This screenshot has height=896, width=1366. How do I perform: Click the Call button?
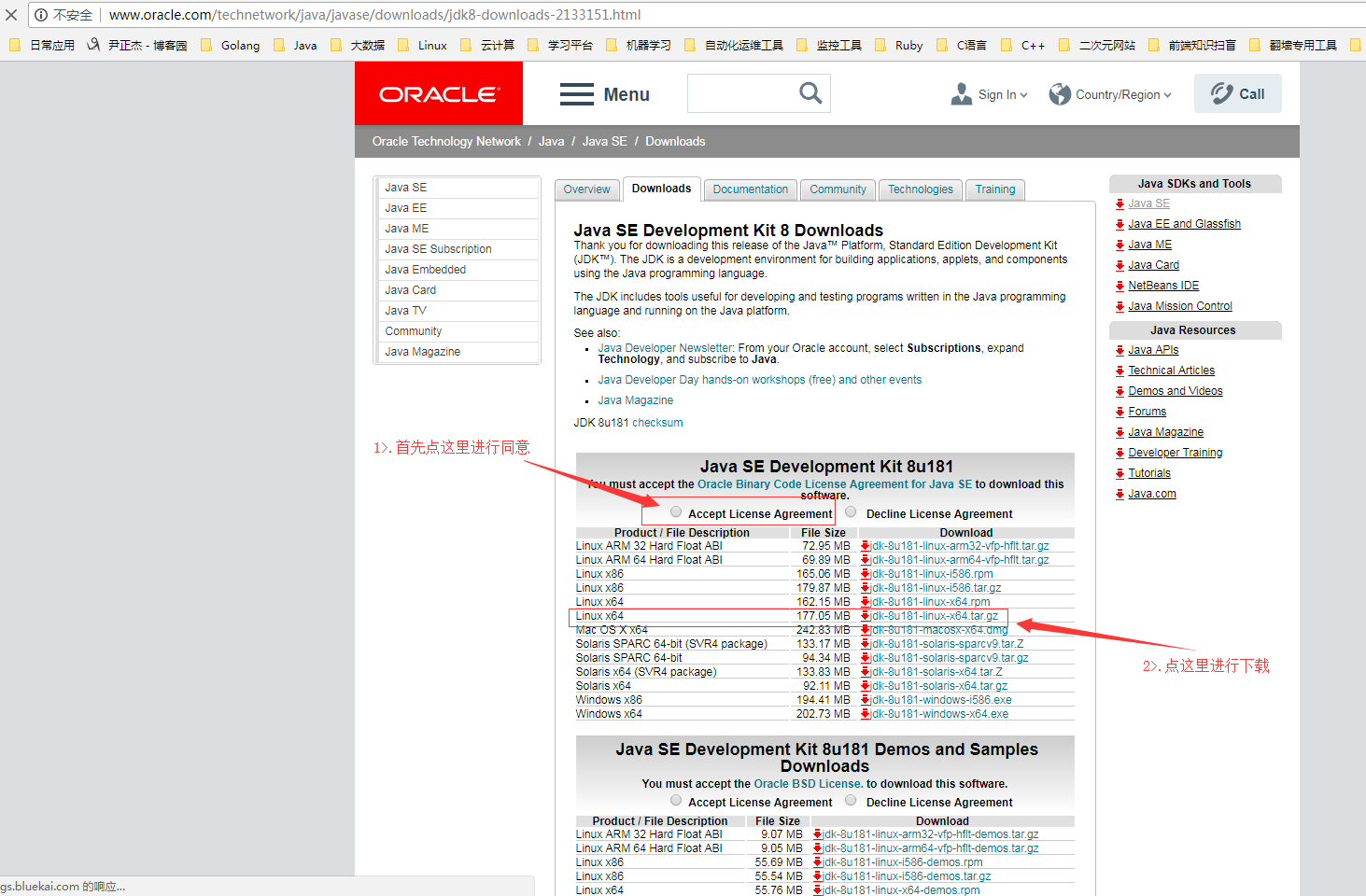point(1238,93)
